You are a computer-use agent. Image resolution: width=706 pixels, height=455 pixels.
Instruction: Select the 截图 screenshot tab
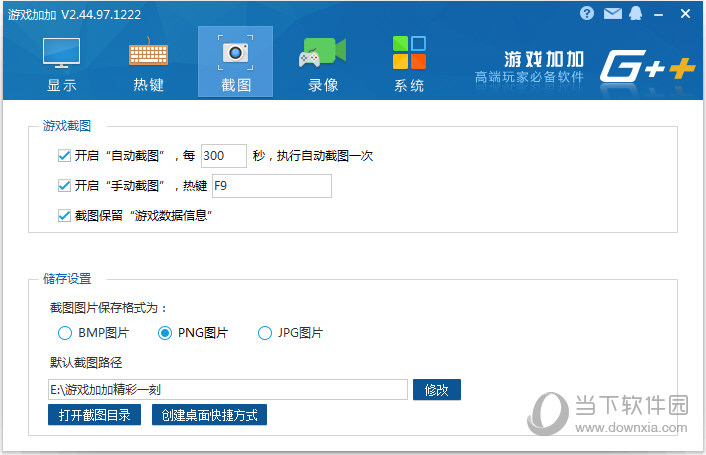pos(235,62)
